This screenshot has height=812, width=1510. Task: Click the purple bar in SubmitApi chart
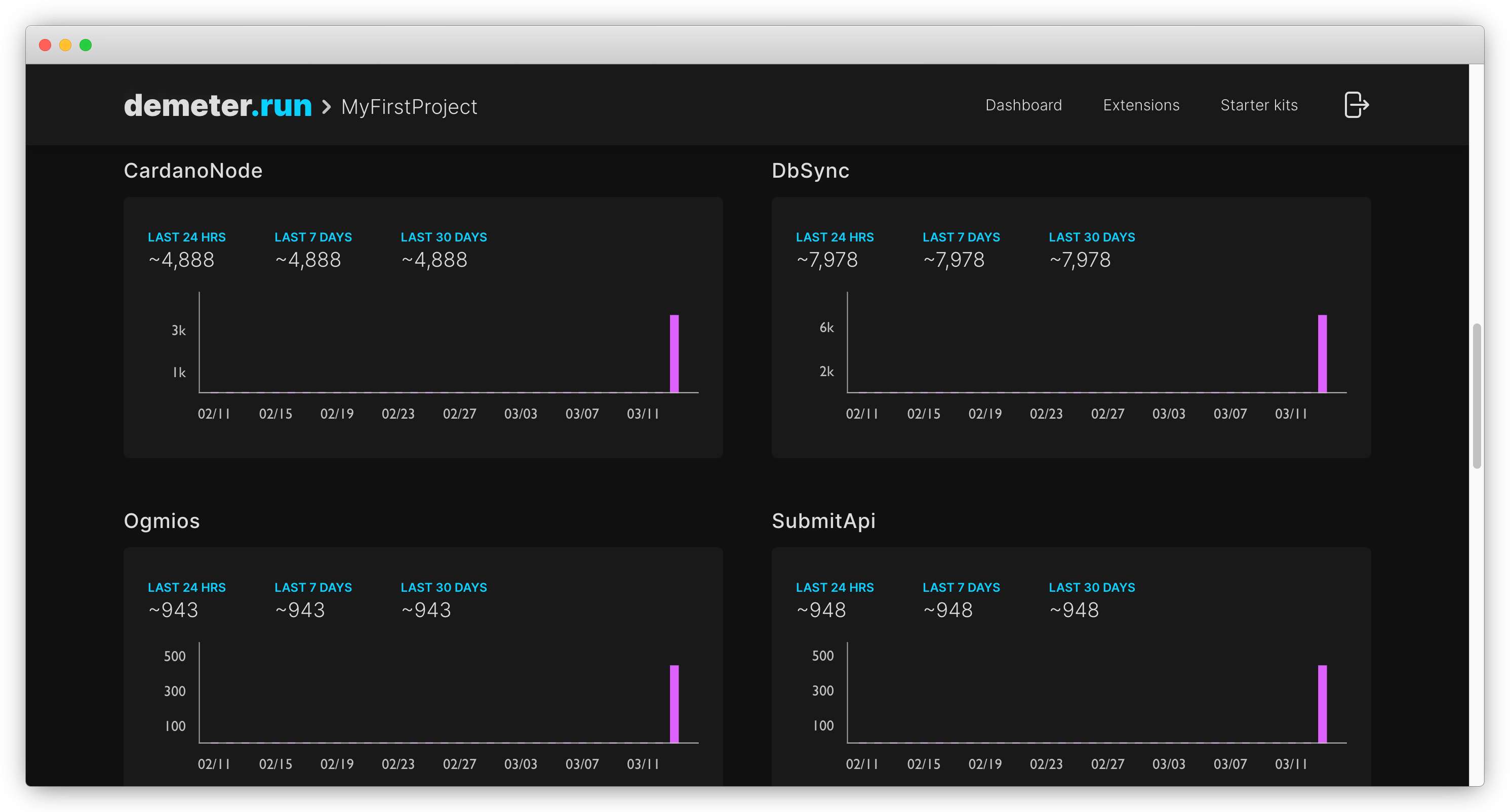1323,704
